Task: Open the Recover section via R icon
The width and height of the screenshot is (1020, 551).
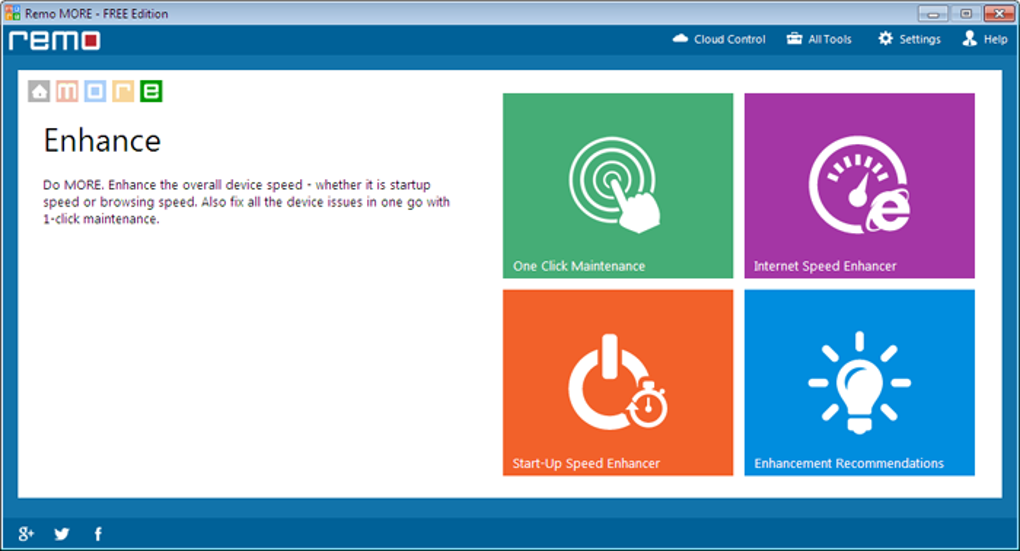Action: pyautogui.click(x=123, y=91)
